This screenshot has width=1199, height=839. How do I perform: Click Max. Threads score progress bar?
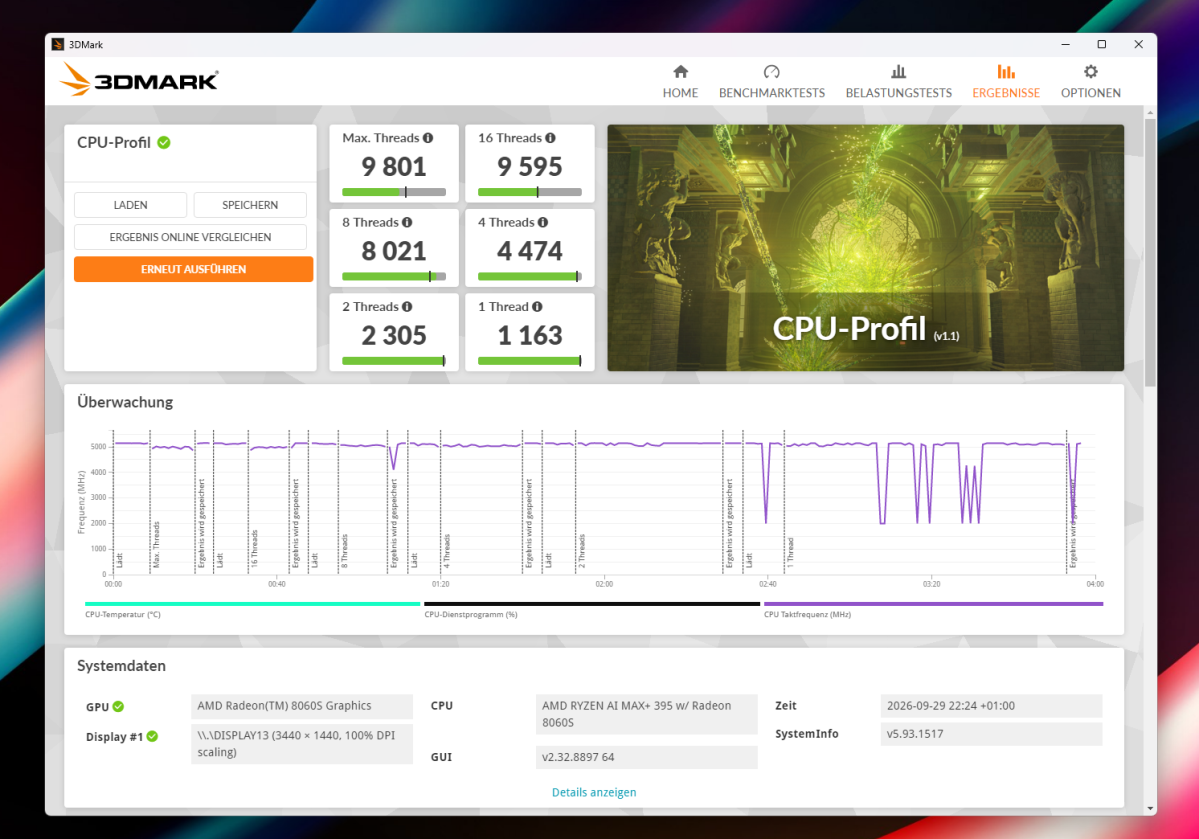tap(394, 192)
